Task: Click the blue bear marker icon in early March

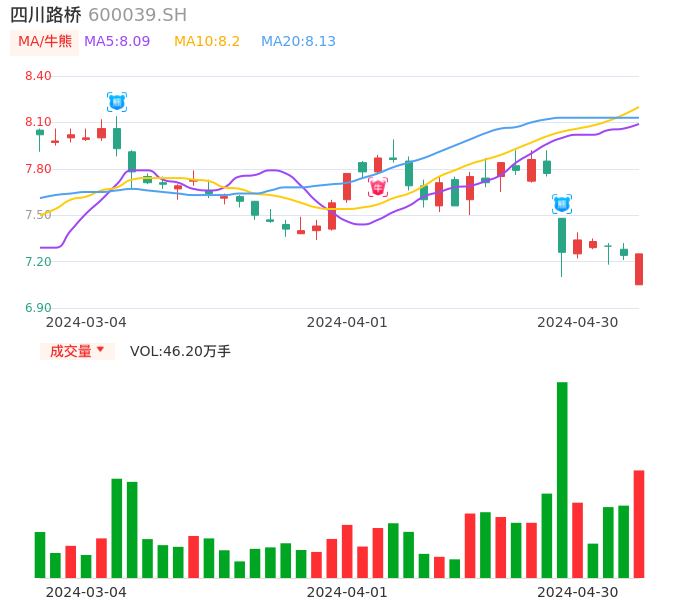Action: [117, 101]
